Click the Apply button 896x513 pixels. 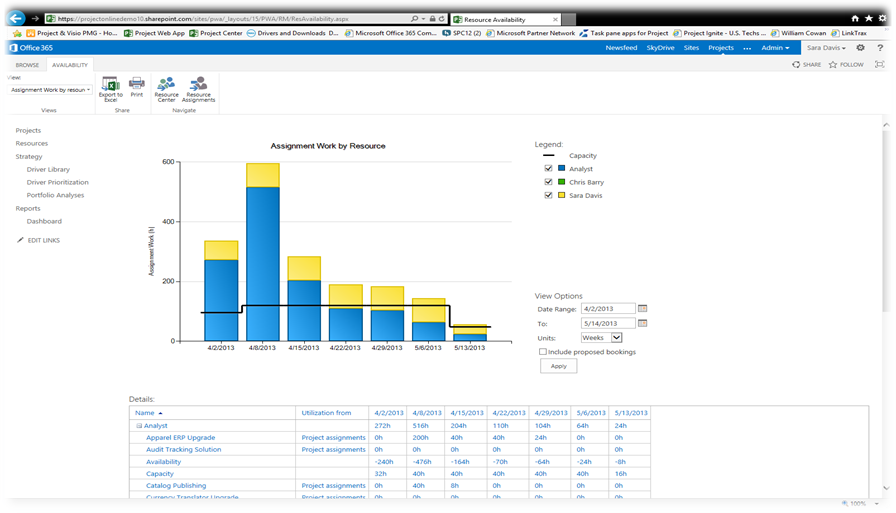click(x=558, y=366)
